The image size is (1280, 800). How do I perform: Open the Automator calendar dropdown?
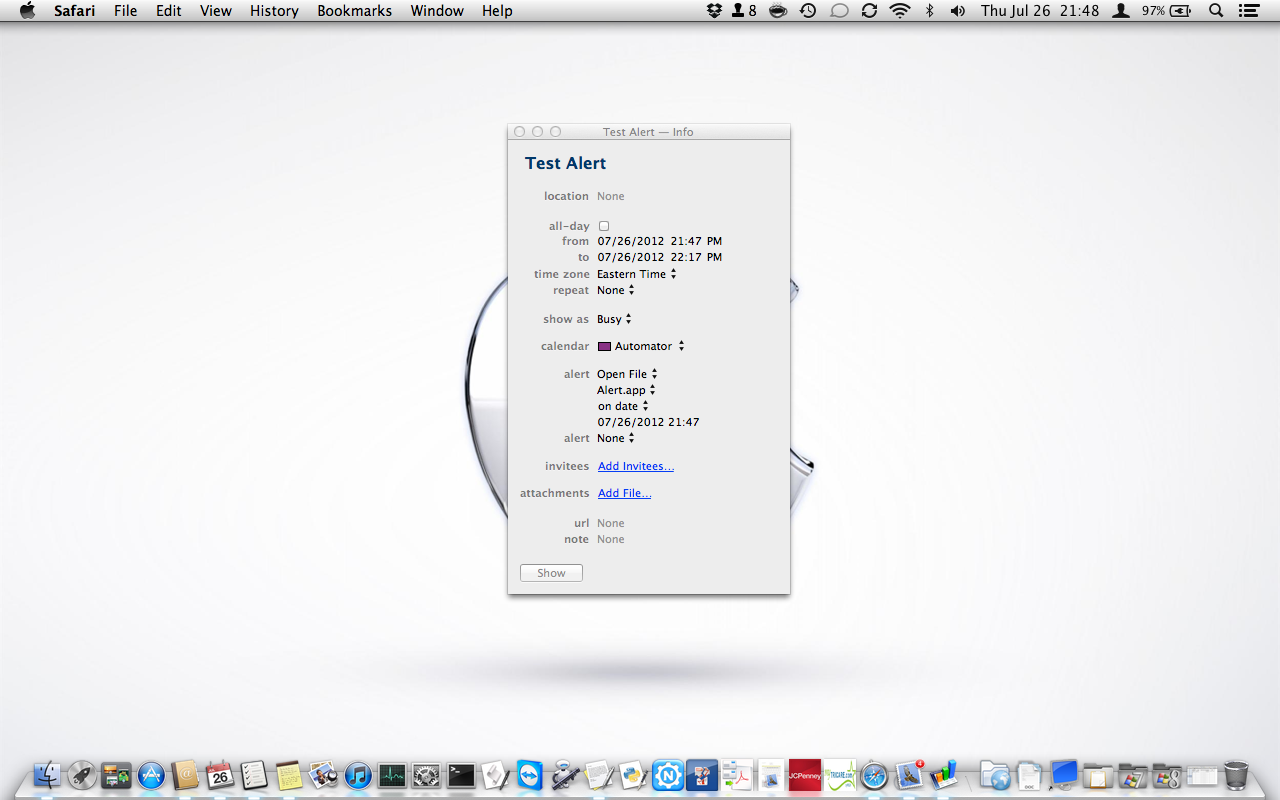click(641, 346)
